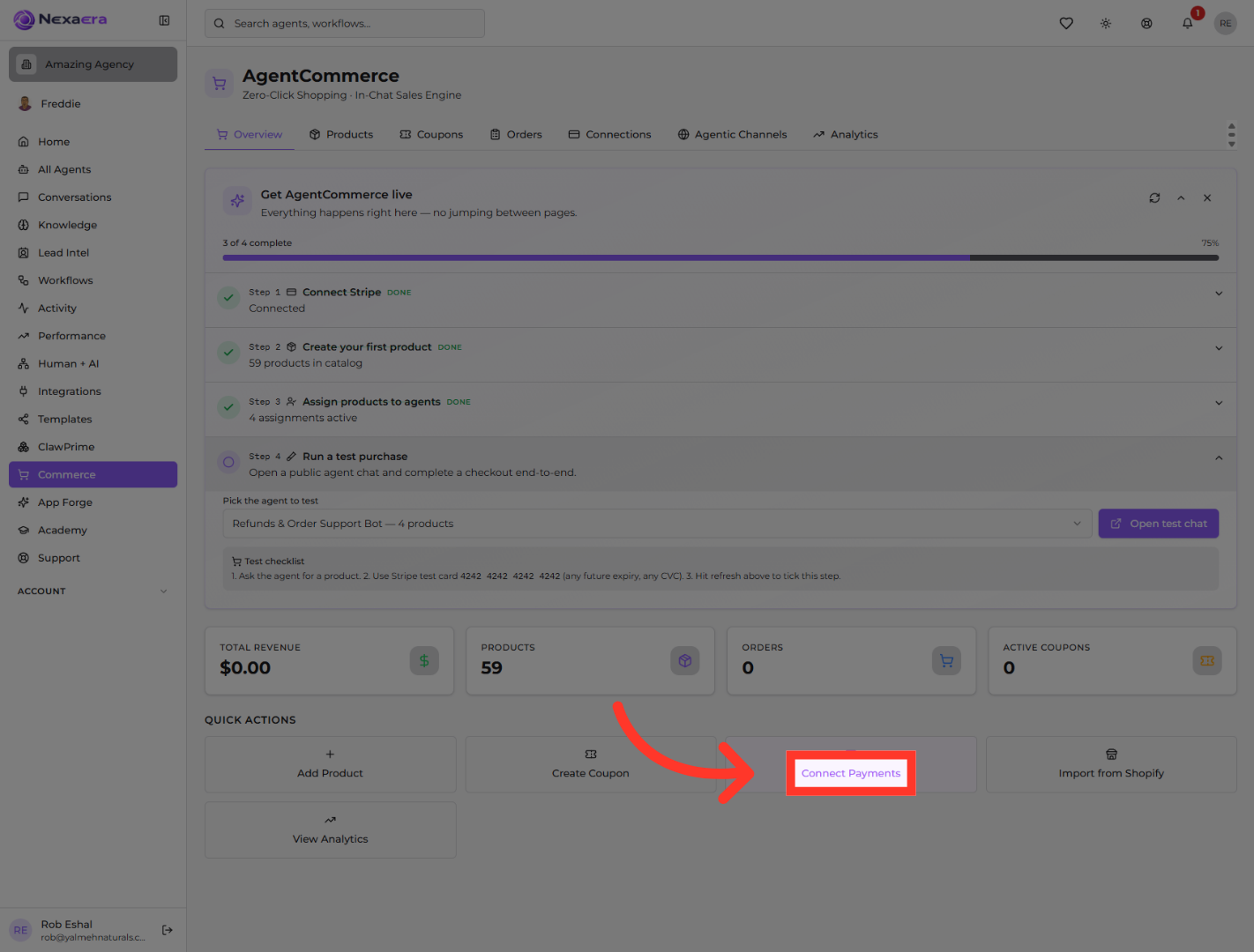Collapse the Get AgentCommerce live panel
Image resolution: width=1254 pixels, height=952 pixels.
[x=1181, y=198]
